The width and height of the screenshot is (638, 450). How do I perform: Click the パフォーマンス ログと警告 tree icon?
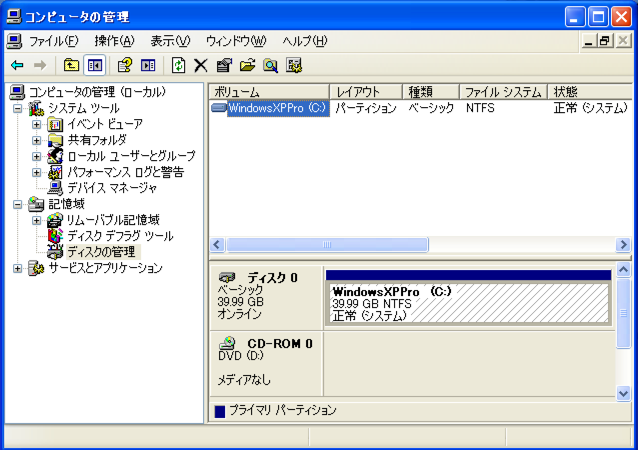point(55,172)
